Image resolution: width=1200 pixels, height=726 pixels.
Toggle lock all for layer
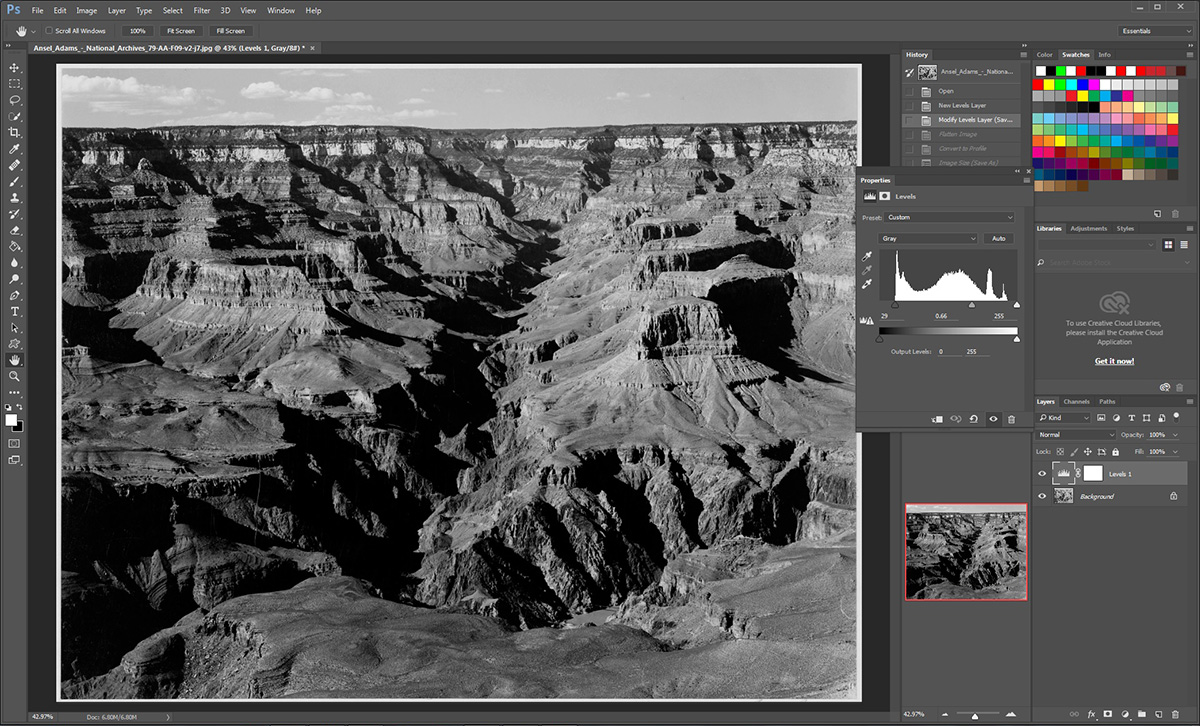1116,452
